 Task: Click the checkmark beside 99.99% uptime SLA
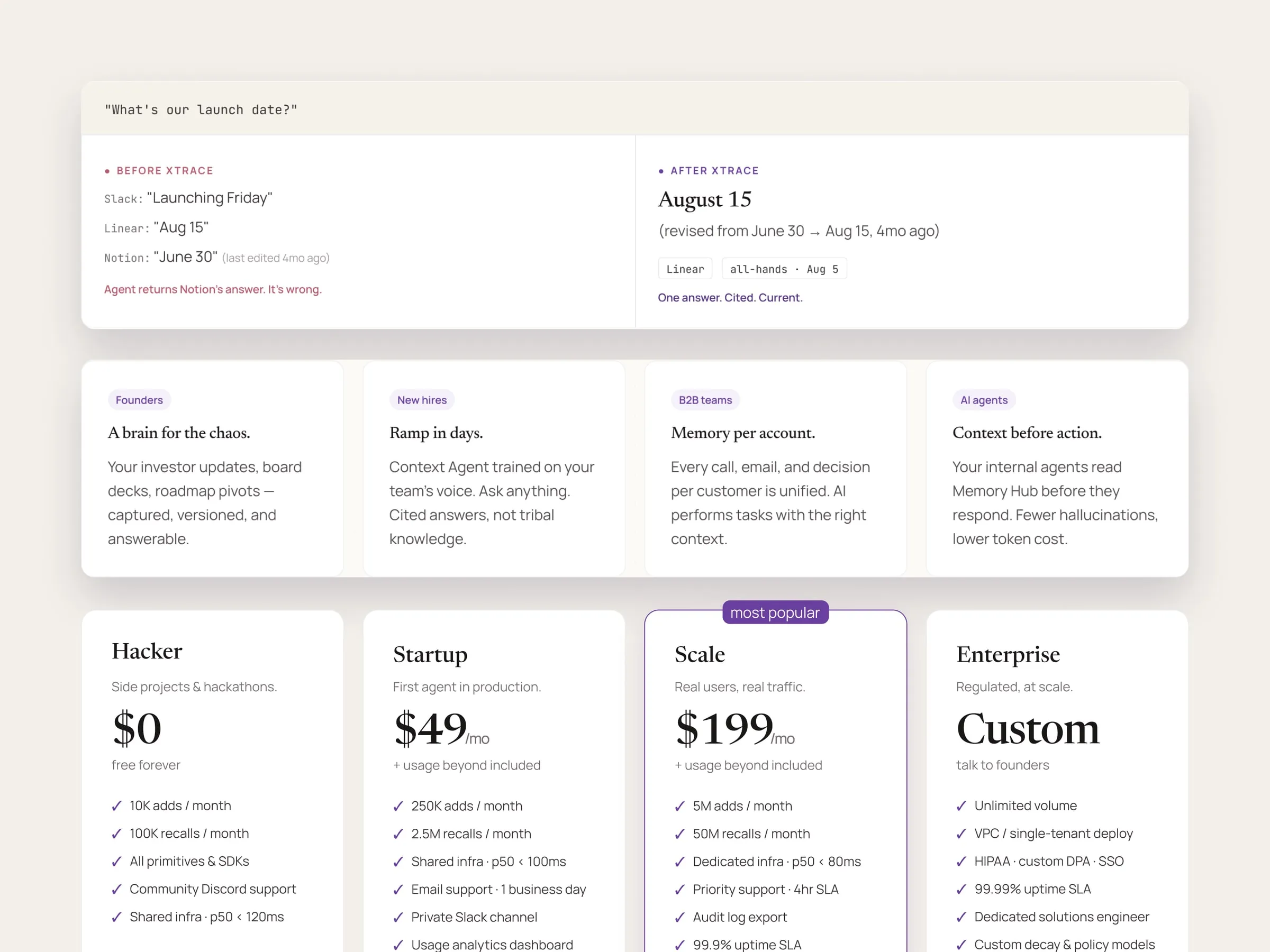point(961,889)
